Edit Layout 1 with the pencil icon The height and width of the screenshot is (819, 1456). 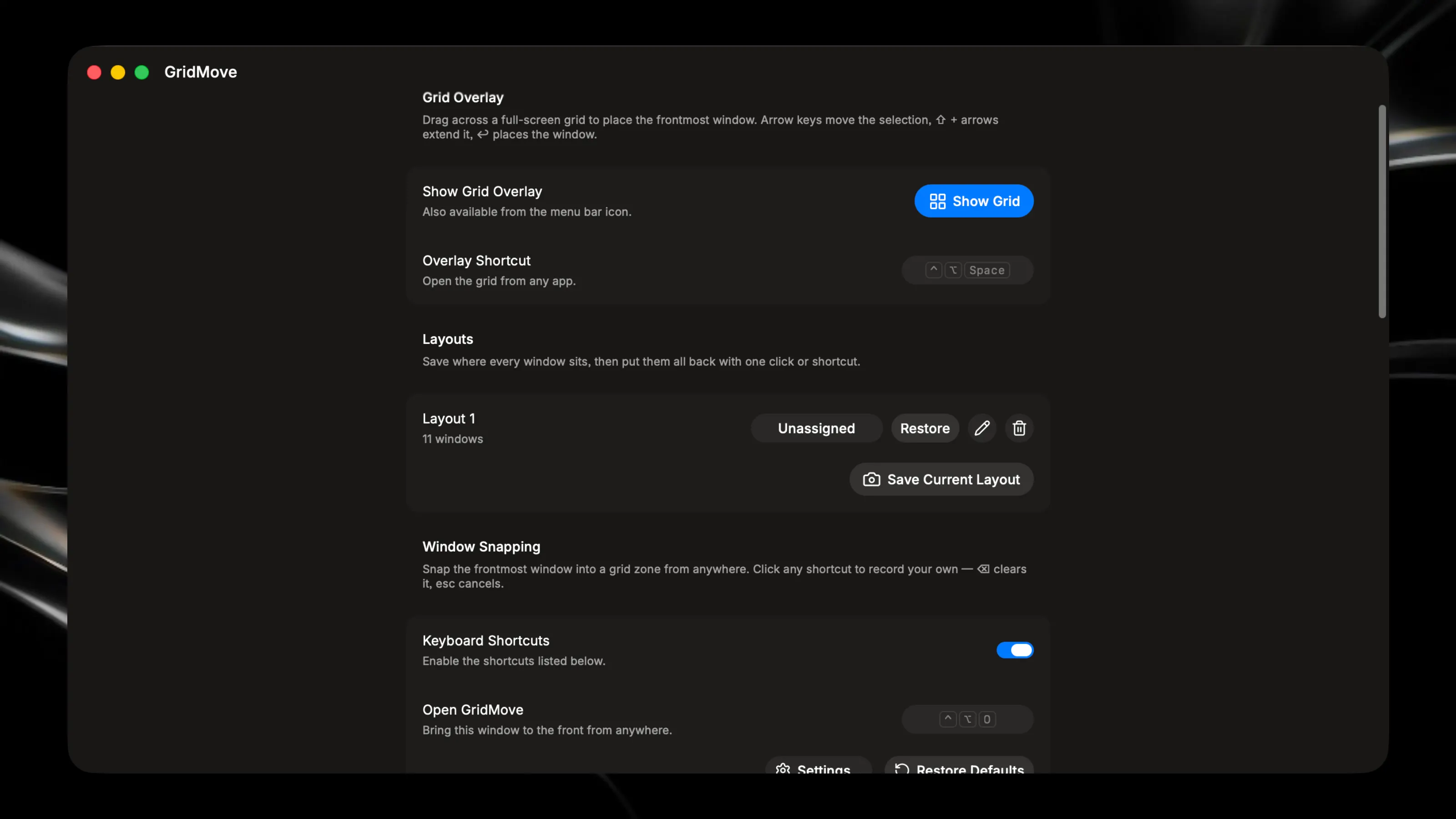tap(982, 429)
